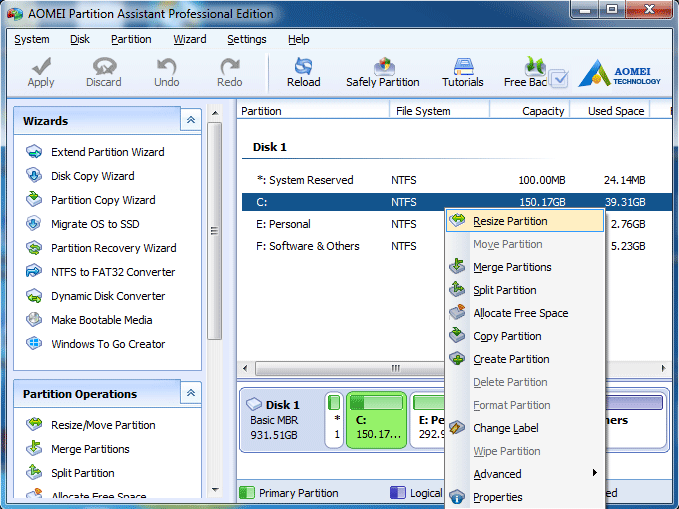Choose Split Partition from context menu

pyautogui.click(x=525, y=290)
